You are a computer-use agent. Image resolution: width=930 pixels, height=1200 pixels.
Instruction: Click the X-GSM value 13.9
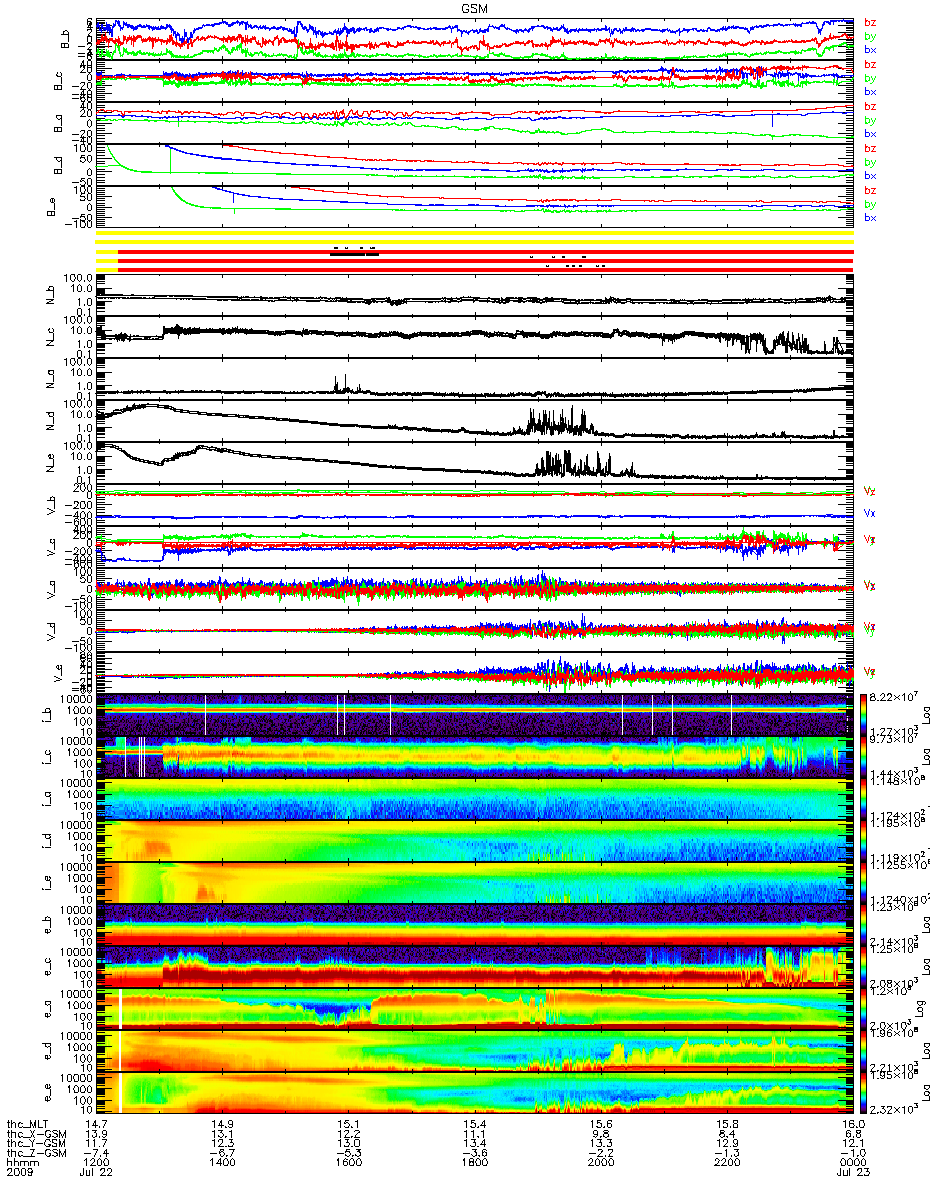pyautogui.click(x=96, y=1133)
